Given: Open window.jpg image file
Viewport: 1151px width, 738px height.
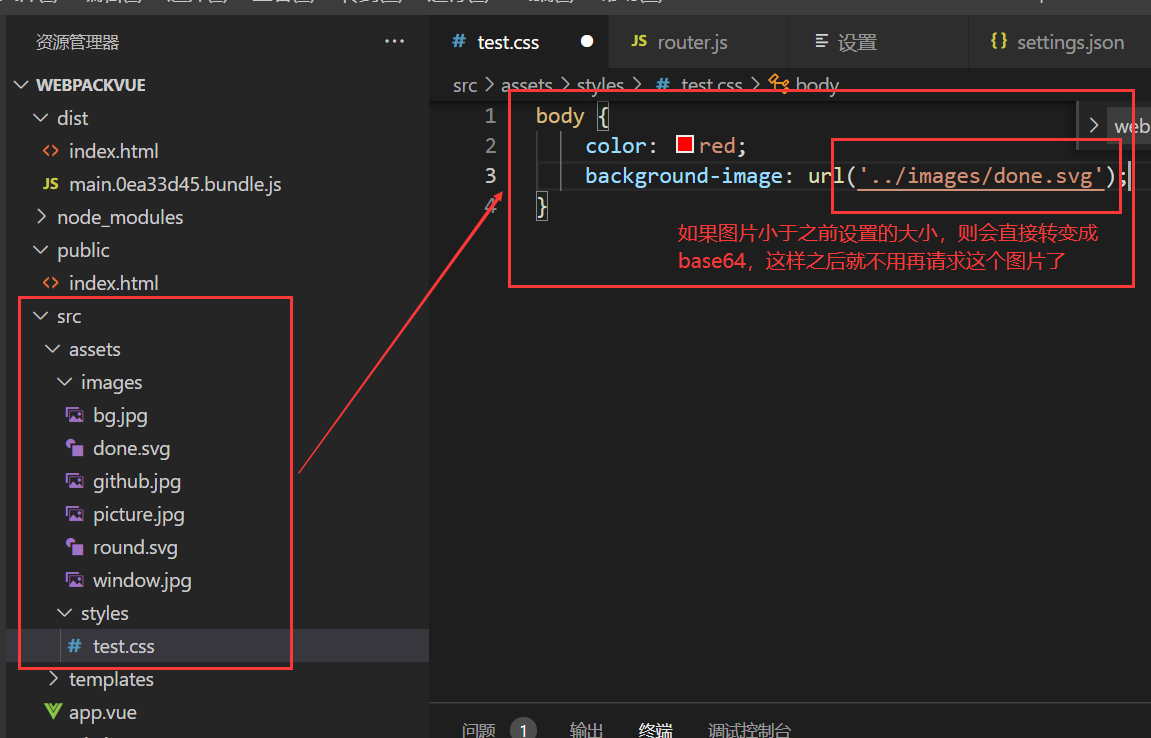Looking at the screenshot, I should [142, 581].
